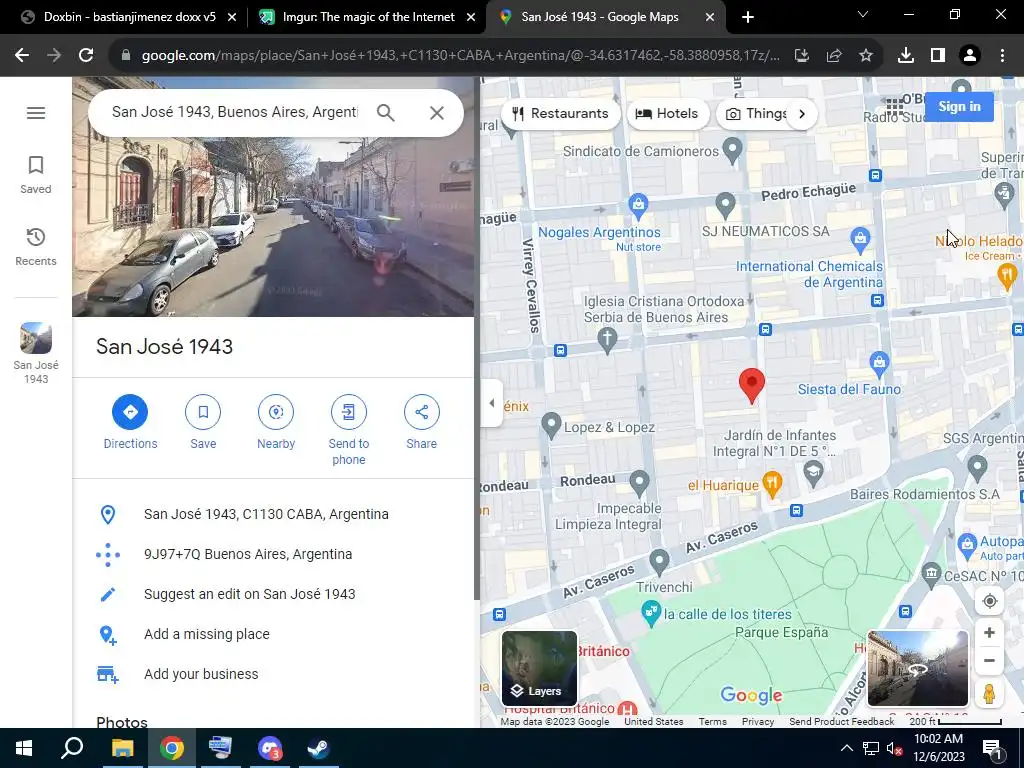This screenshot has width=1024, height=768.
Task: Click the browser address bar URL
Action: click(460, 56)
